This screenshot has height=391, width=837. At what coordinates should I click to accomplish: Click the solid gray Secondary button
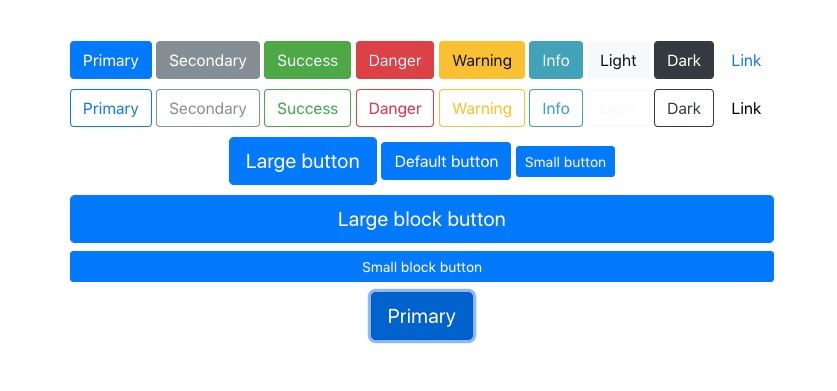[208, 60]
